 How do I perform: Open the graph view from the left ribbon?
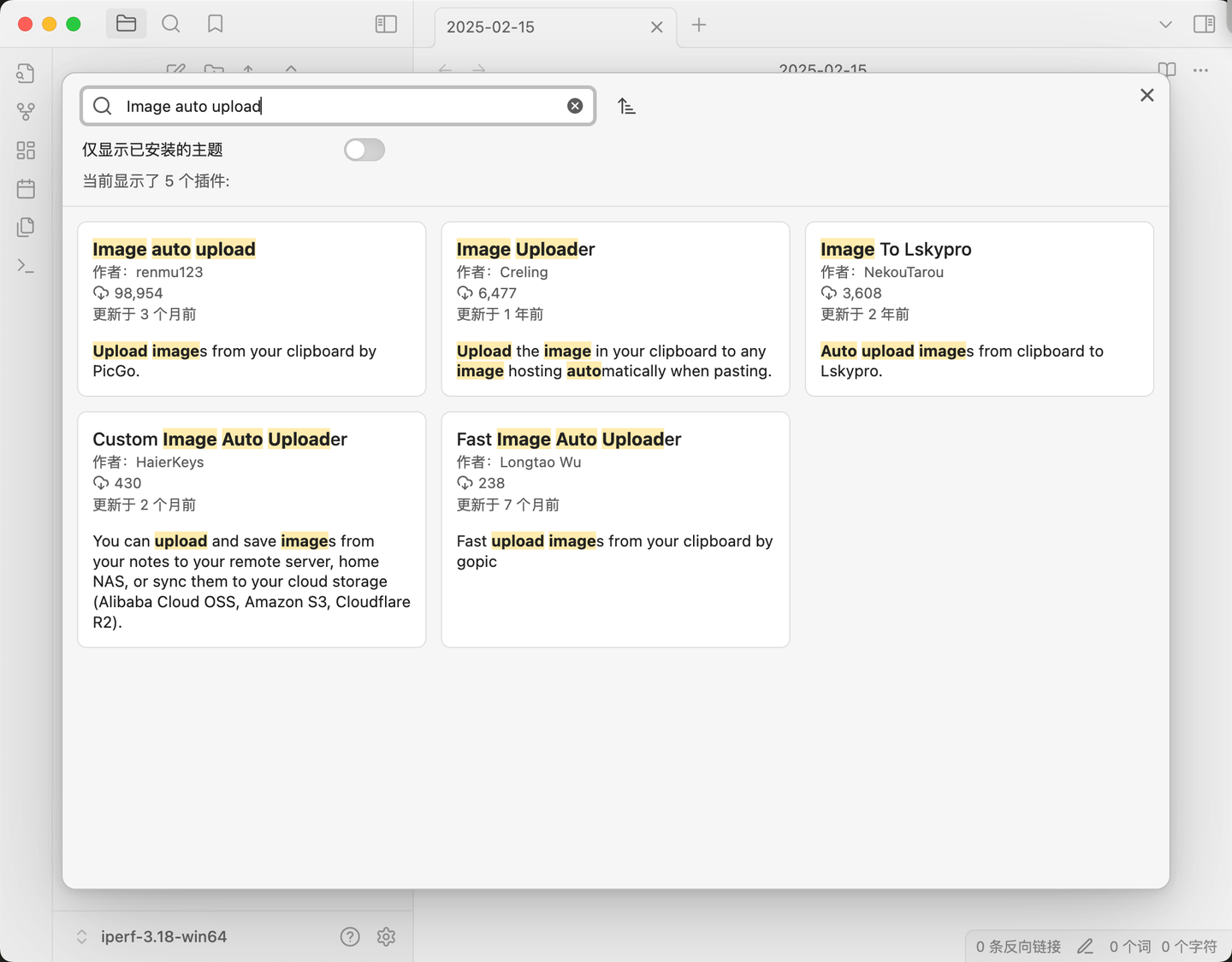[25, 111]
